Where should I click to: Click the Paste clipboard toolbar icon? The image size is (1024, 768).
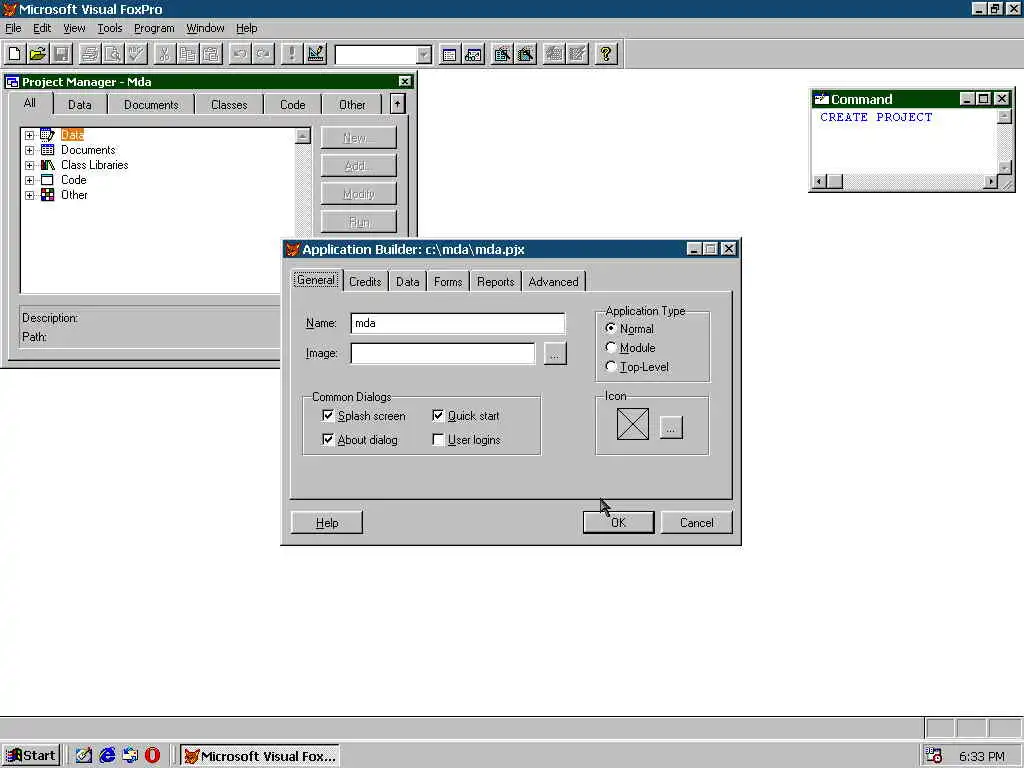pos(212,54)
